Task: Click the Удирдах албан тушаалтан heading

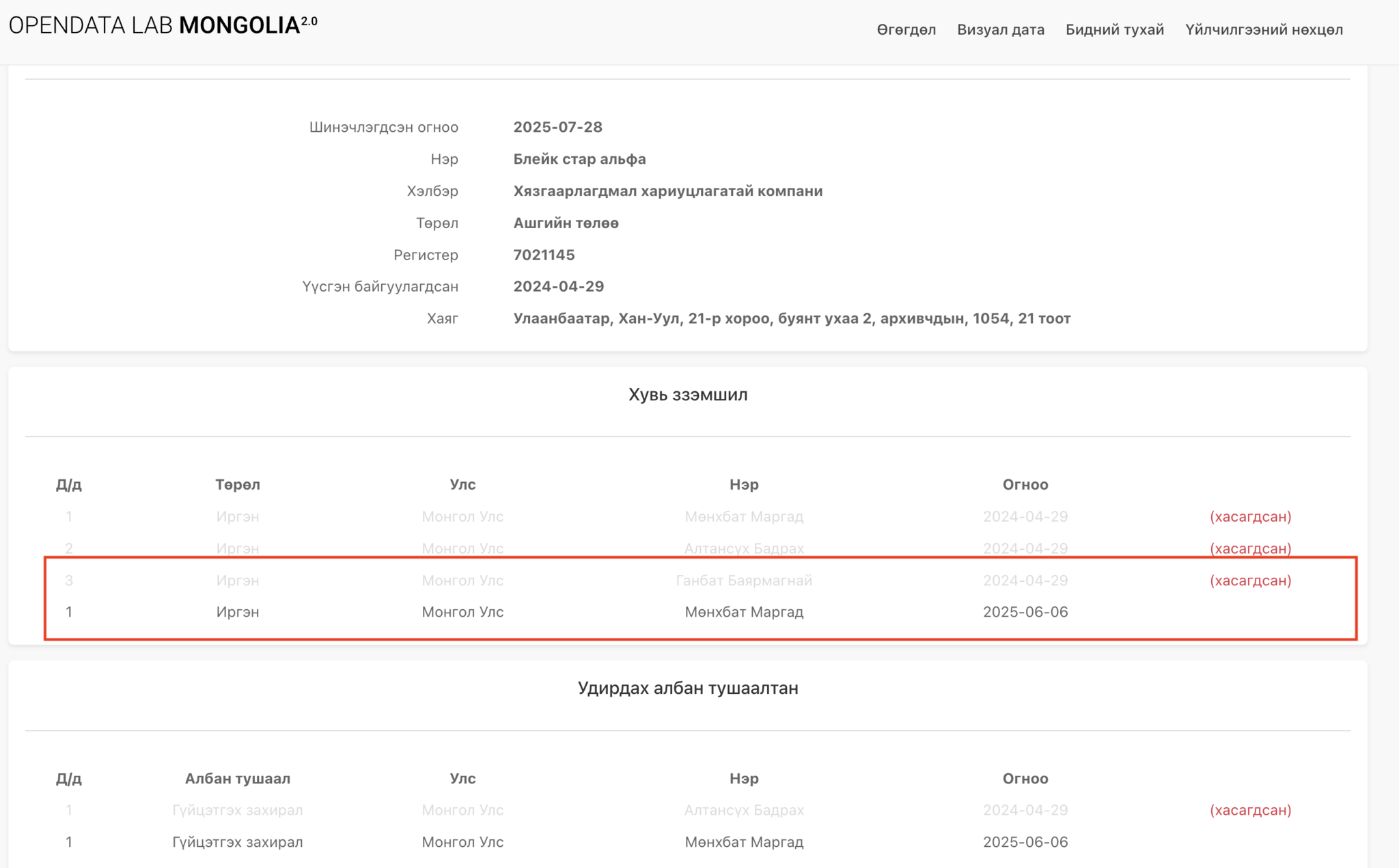Action: point(687,688)
